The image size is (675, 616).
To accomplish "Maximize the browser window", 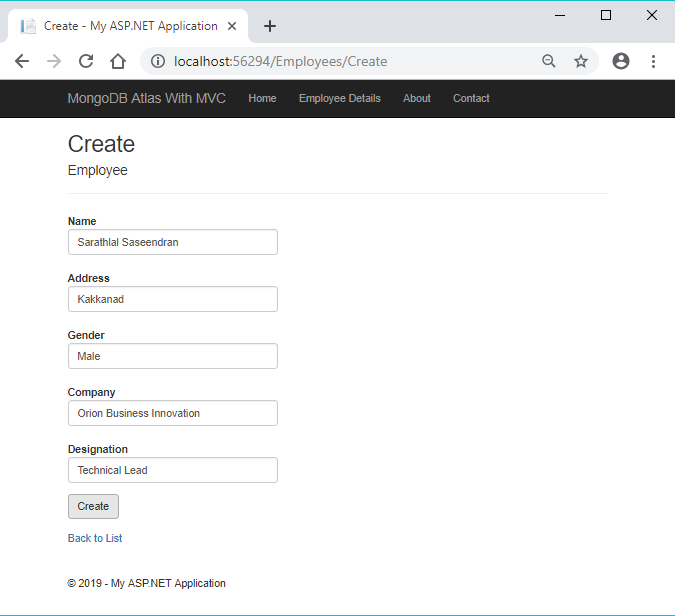I will [x=606, y=15].
